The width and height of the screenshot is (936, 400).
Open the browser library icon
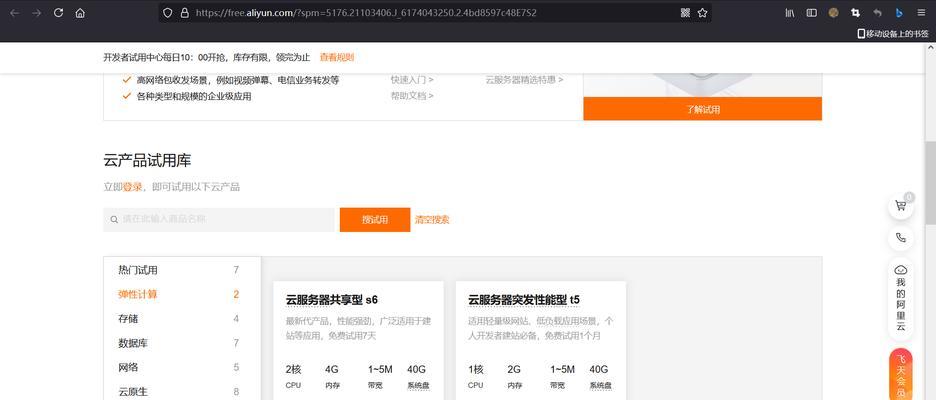pos(790,13)
